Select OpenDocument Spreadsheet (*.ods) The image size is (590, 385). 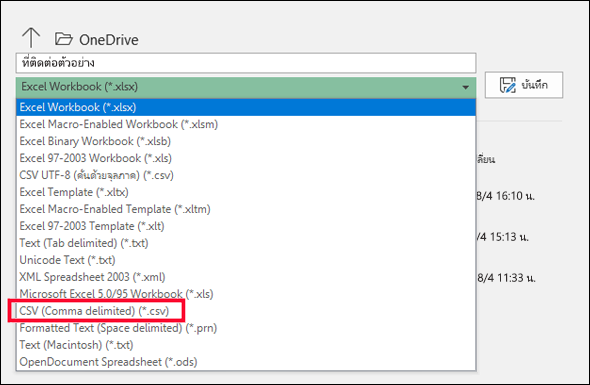[246, 362]
